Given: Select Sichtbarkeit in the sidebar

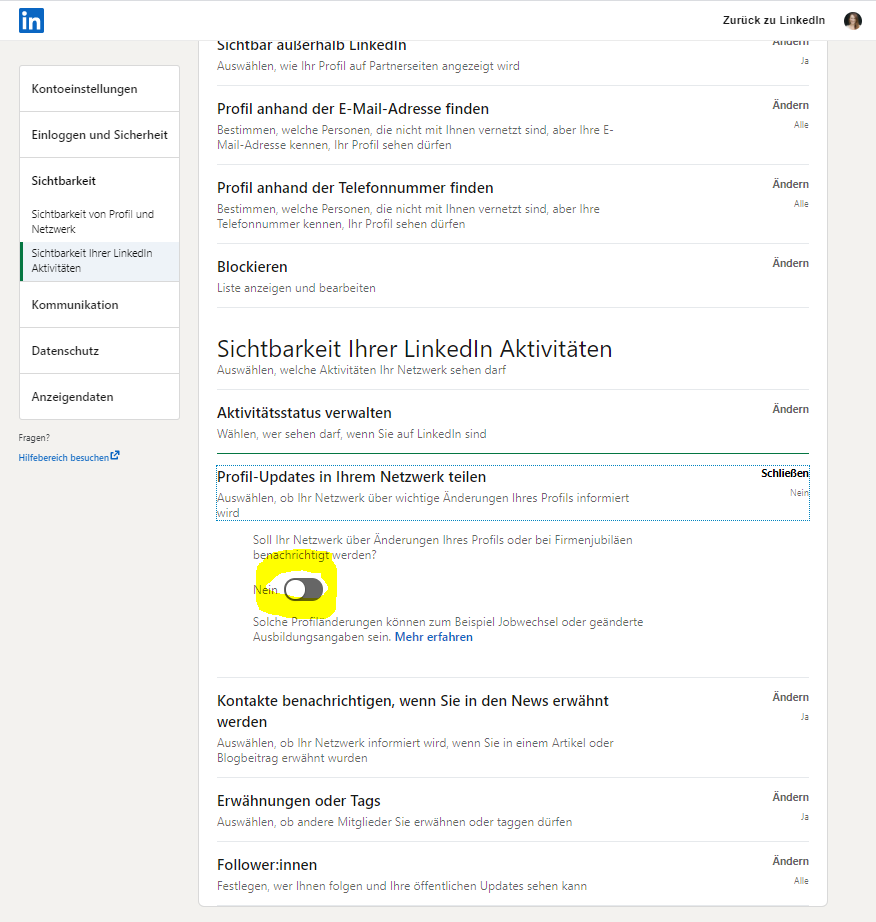Looking at the screenshot, I should click(63, 181).
